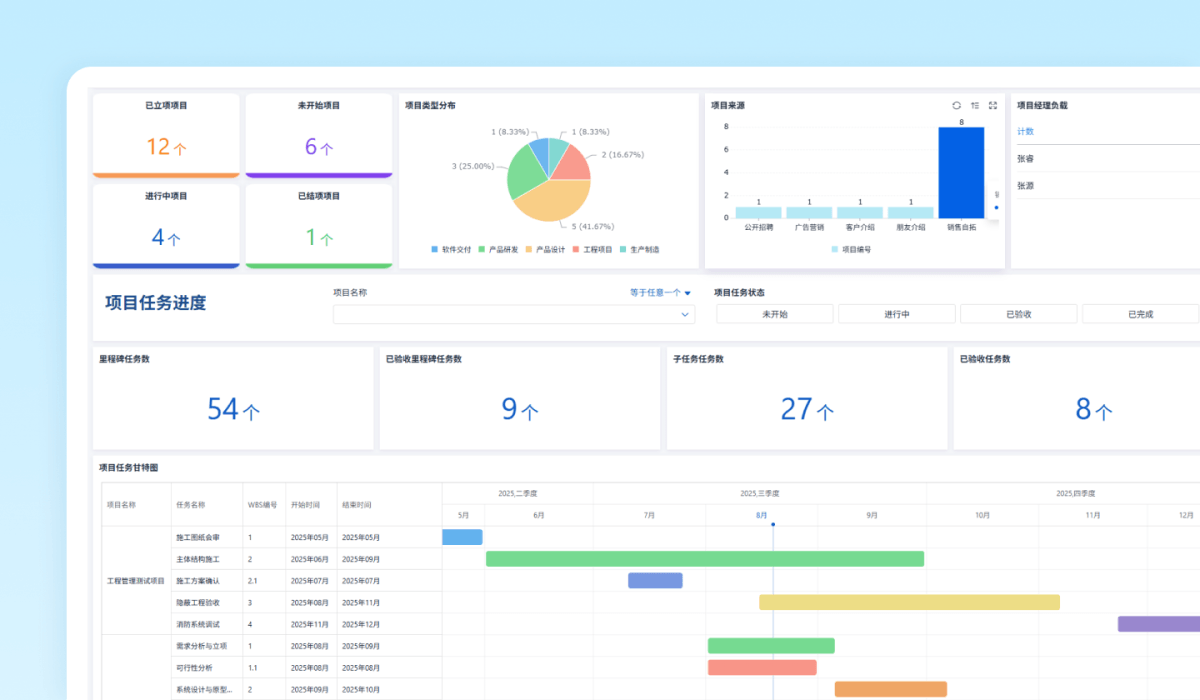Toggle 软件交付 legend entry in pie chart
This screenshot has height=700, width=1200.
(451, 249)
